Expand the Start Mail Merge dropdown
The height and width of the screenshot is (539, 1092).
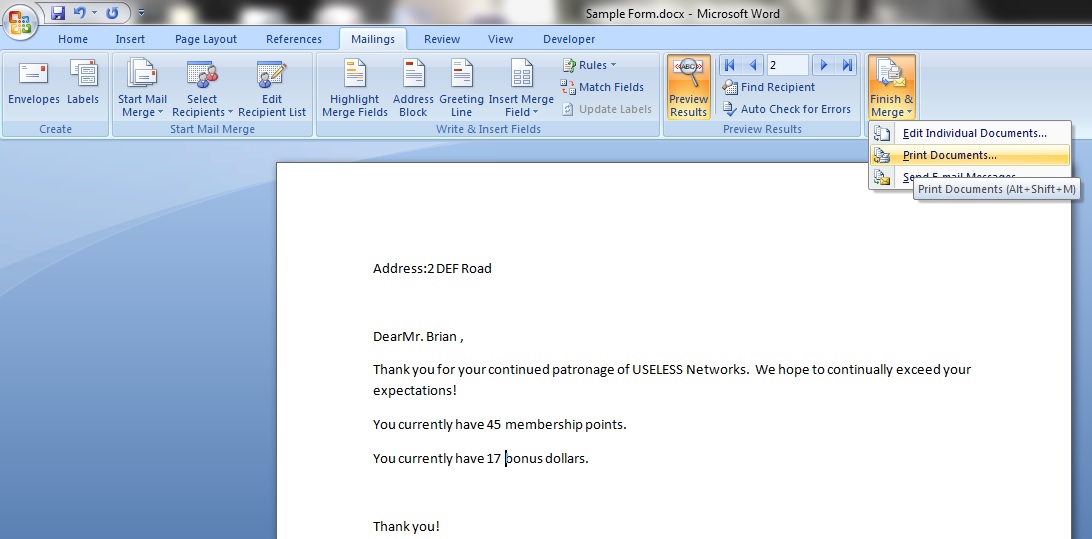142,89
